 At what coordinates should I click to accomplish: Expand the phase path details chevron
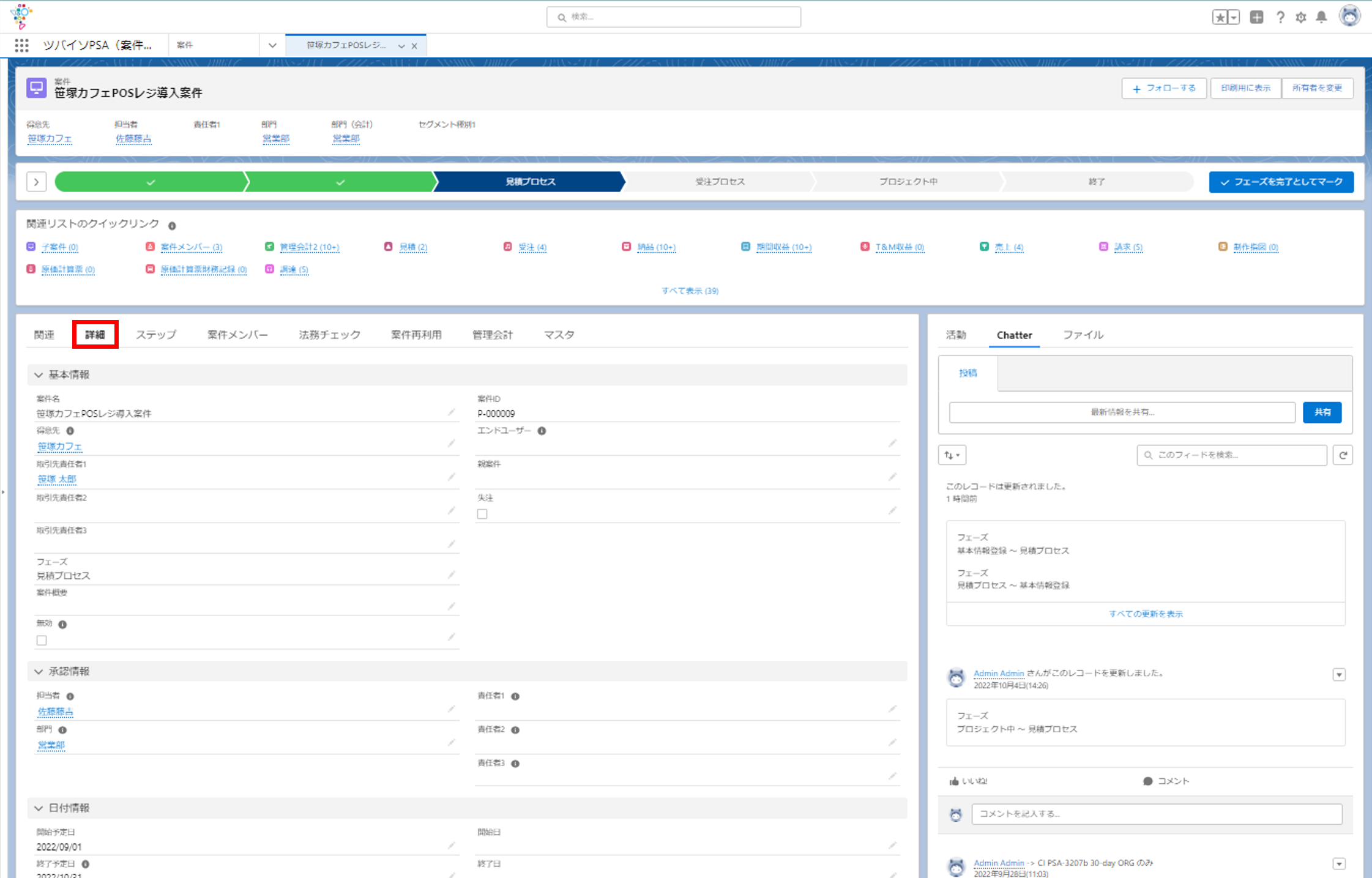pos(37,182)
